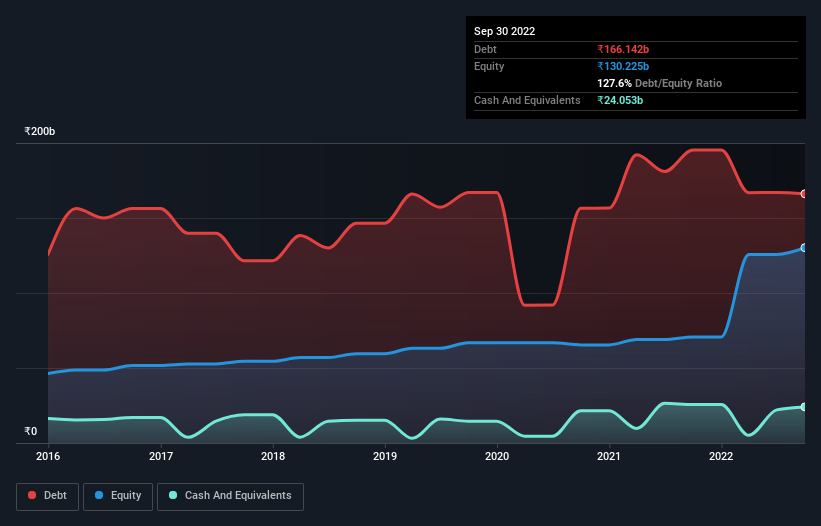The width and height of the screenshot is (821, 526).
Task: Click the 127.6% Debt/Equity Ratio text
Action: pos(659,83)
